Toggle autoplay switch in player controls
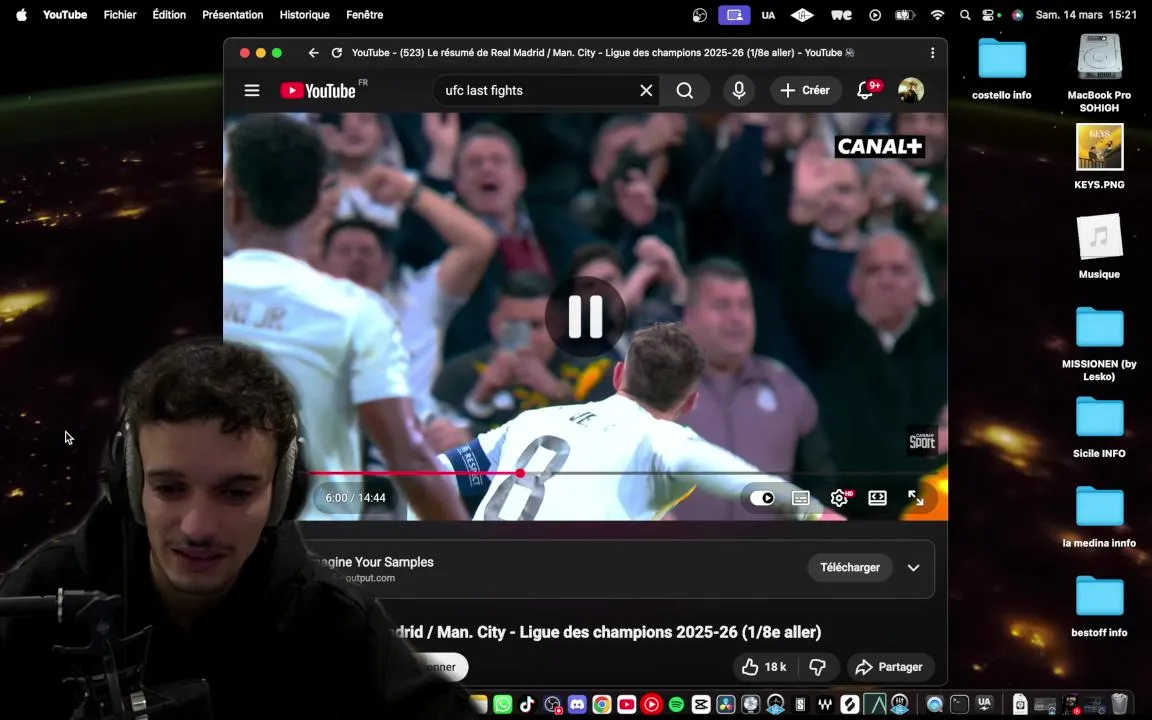The height and width of the screenshot is (720, 1152). pyautogui.click(x=763, y=498)
